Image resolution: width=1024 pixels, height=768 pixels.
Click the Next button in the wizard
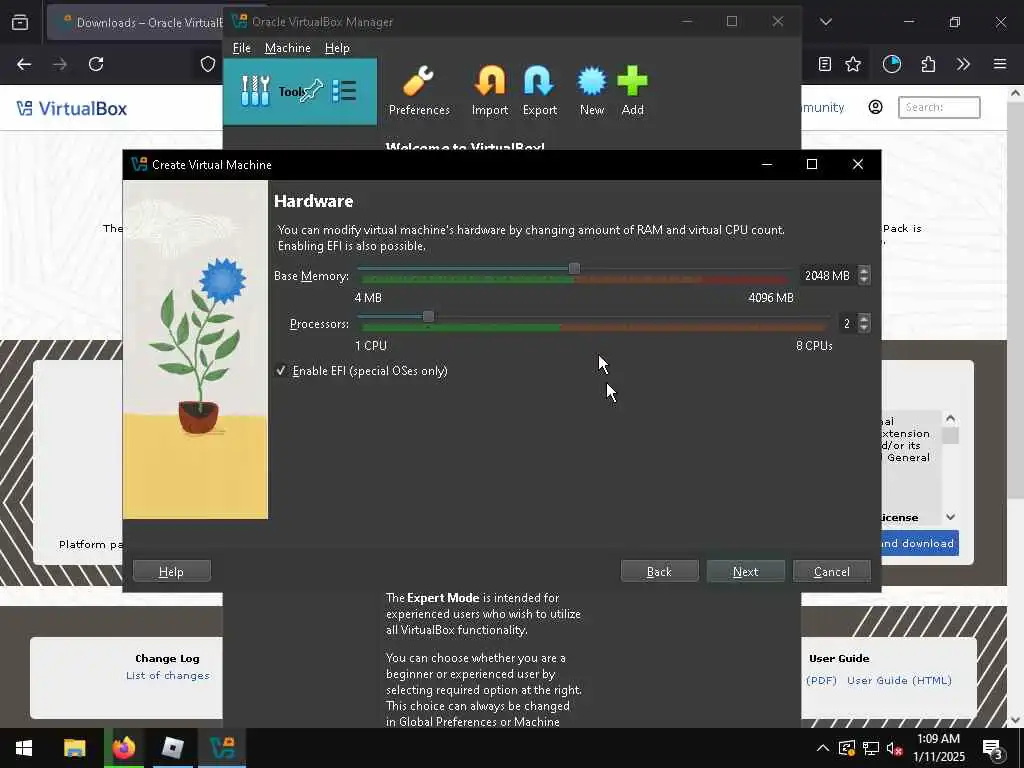click(x=745, y=571)
